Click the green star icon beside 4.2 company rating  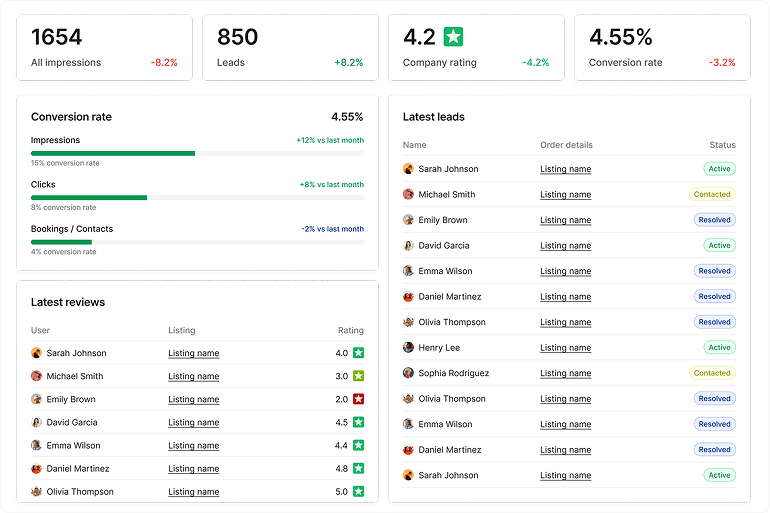[453, 37]
